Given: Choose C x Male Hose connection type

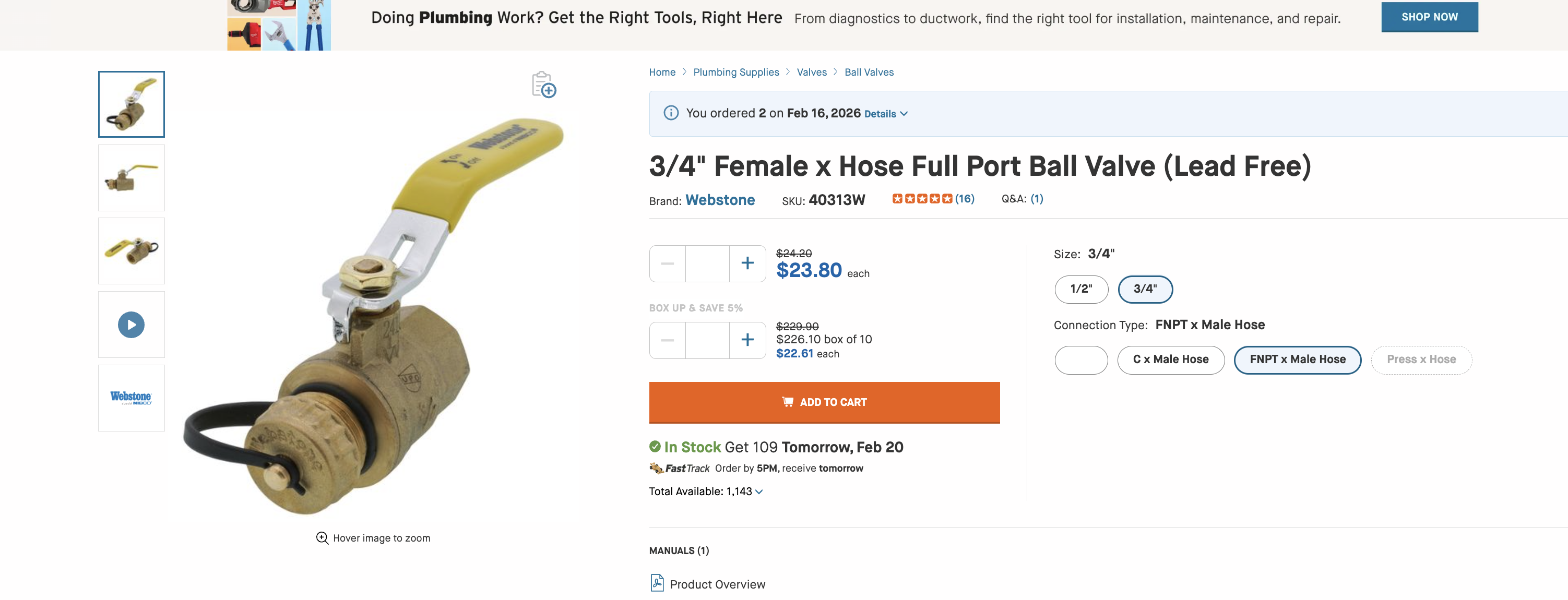Looking at the screenshot, I should (1170, 359).
